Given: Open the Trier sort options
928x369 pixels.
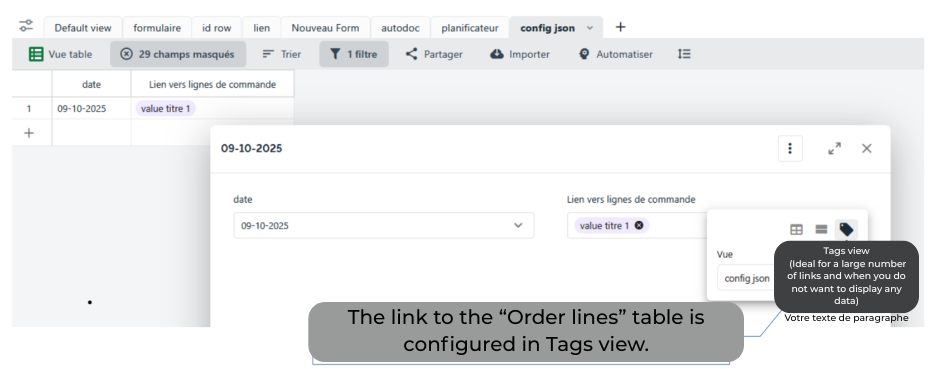Looking at the screenshot, I should tap(282, 54).
